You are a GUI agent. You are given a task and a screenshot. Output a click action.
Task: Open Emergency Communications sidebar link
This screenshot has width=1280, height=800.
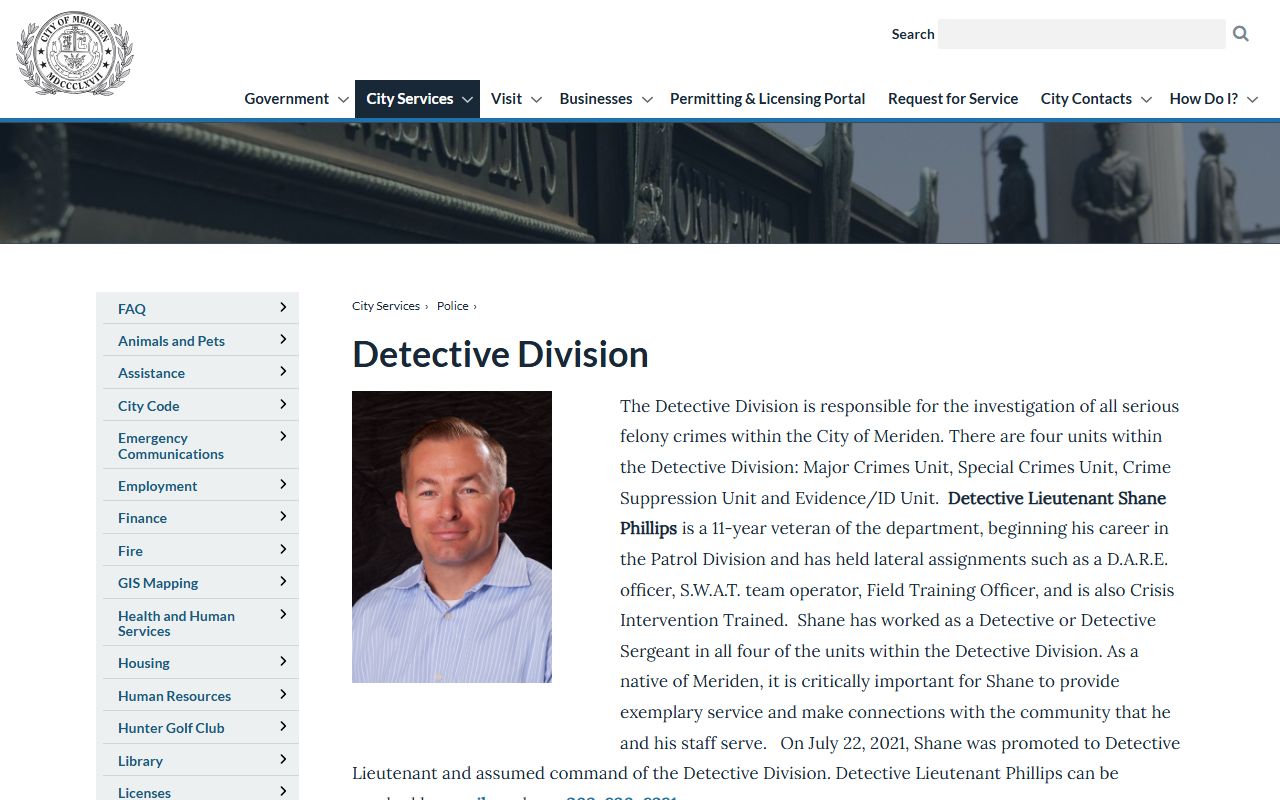171,446
